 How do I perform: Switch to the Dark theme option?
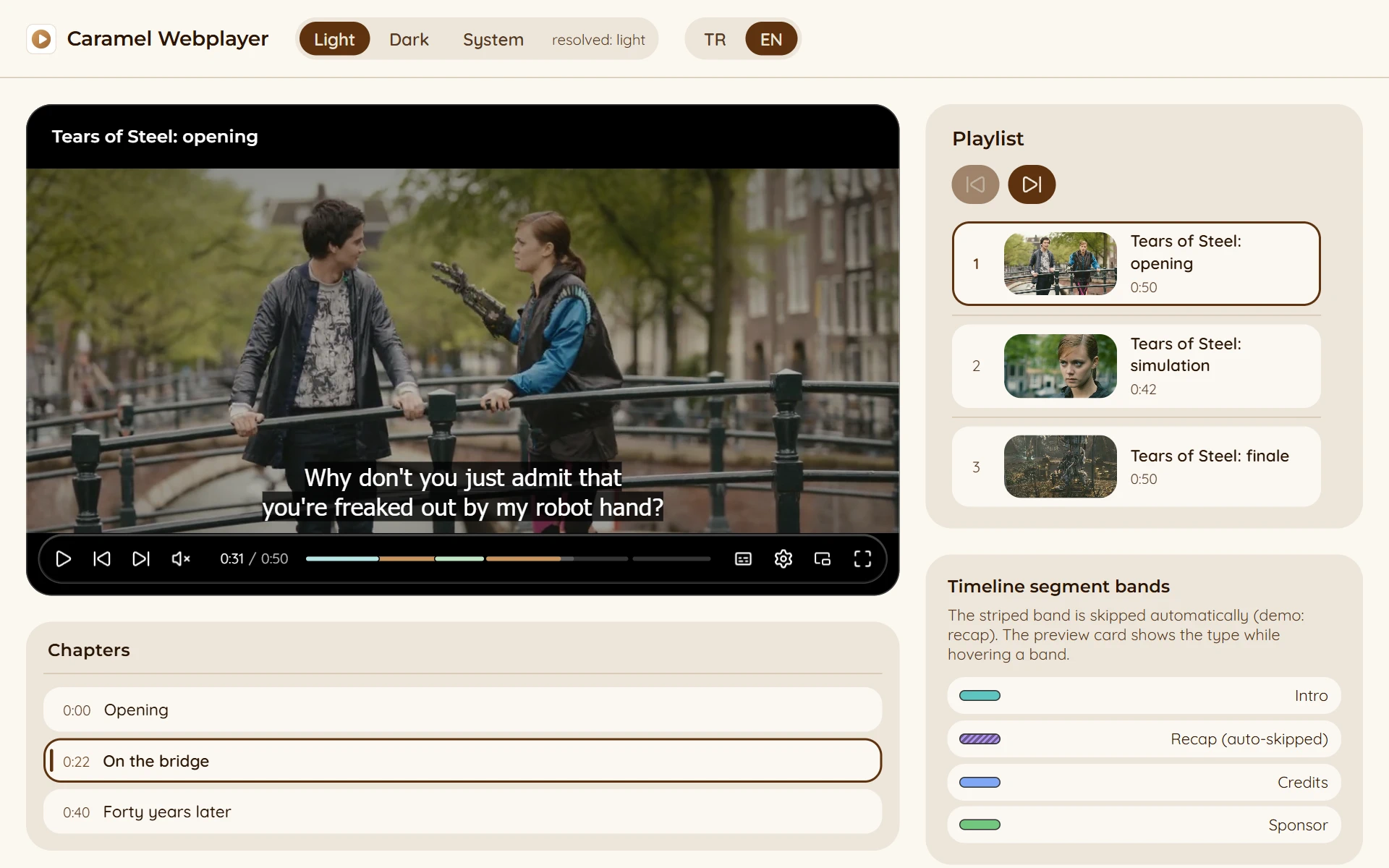coord(409,39)
